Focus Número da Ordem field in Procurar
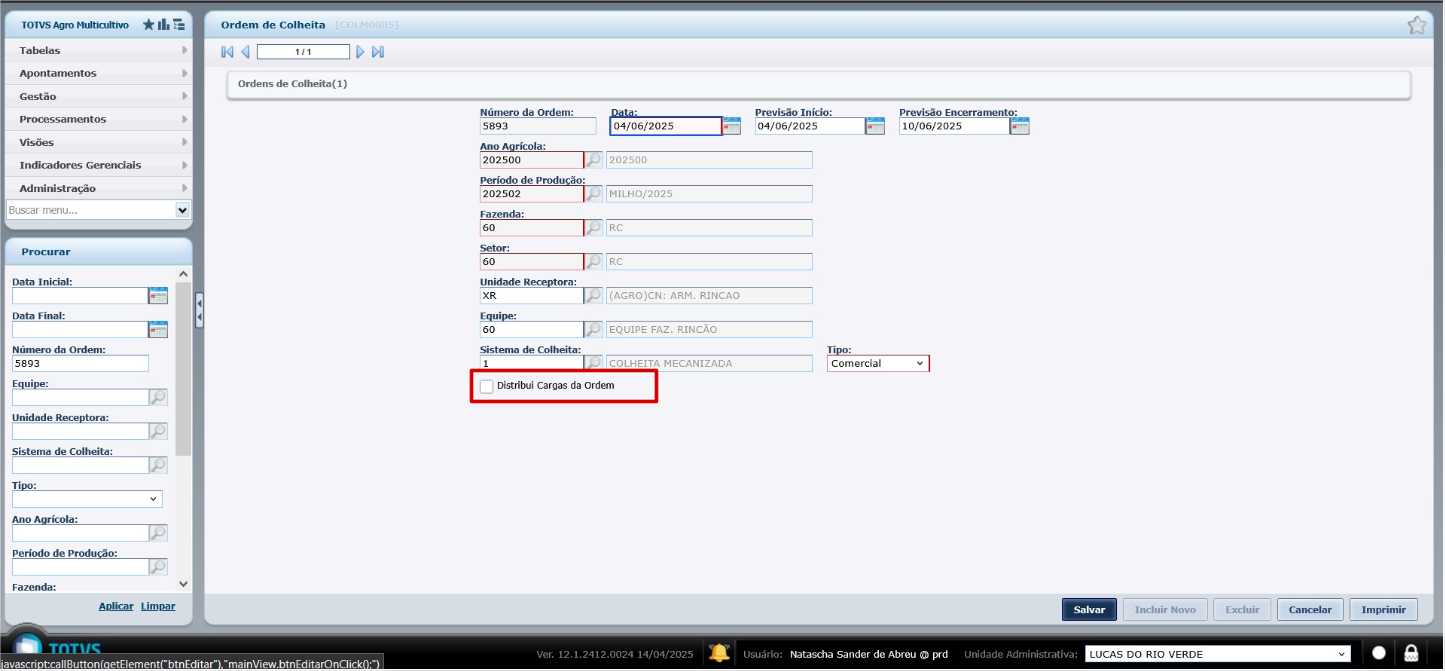Image resolution: width=1445 pixels, height=671 pixels. pos(80,364)
